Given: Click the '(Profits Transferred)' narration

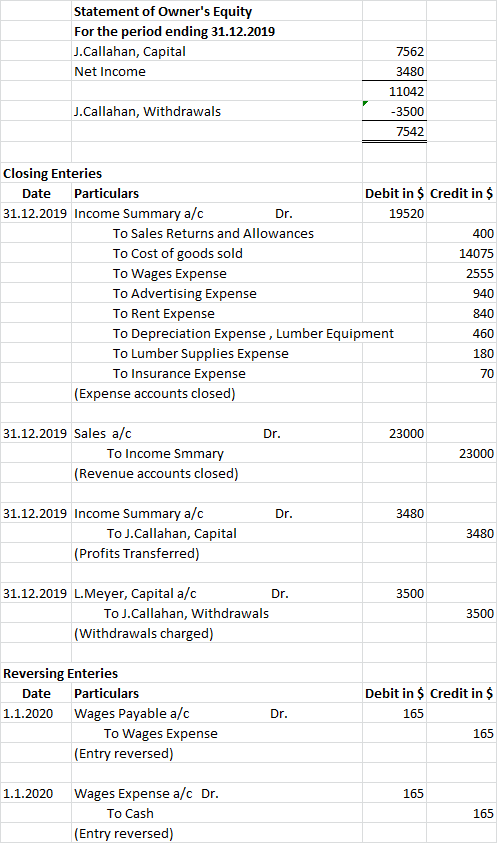Looking at the screenshot, I should coord(137,553).
